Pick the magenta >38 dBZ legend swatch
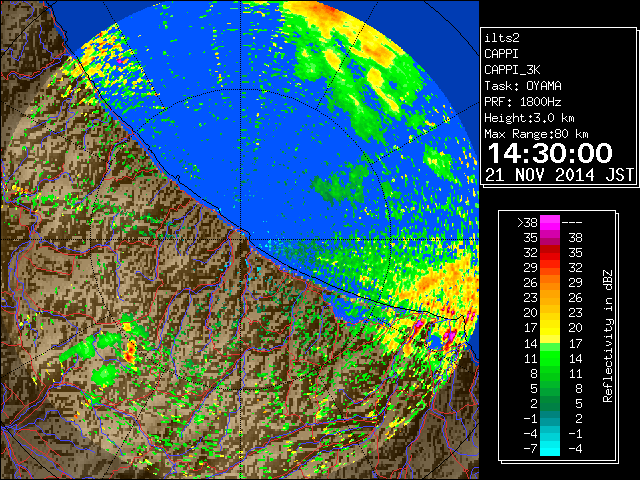This screenshot has width=640, height=480. pyautogui.click(x=550, y=223)
